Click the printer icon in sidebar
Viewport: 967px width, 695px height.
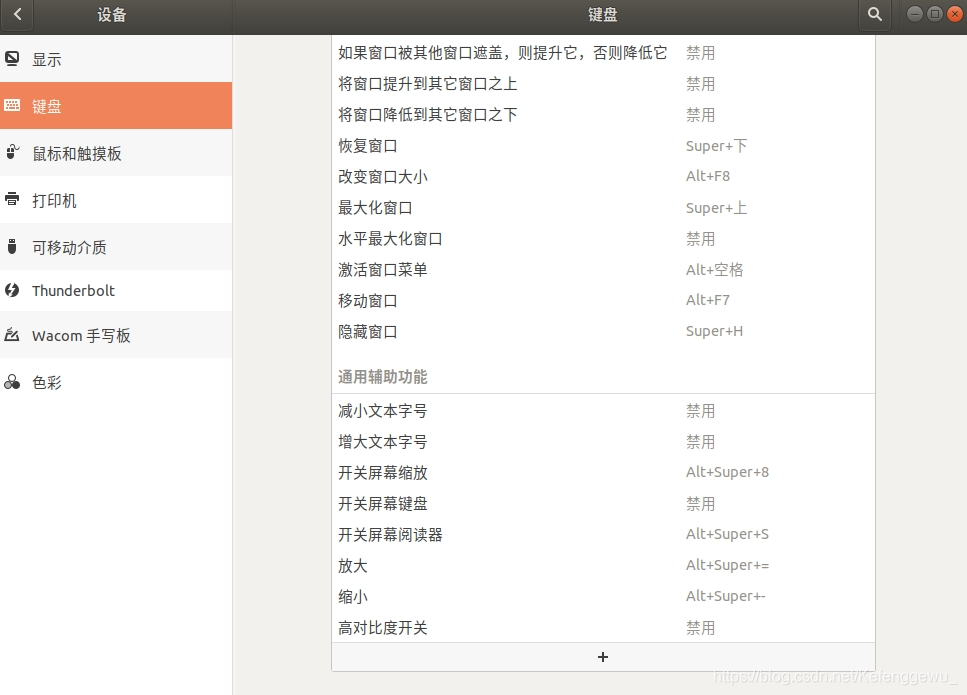(12, 199)
